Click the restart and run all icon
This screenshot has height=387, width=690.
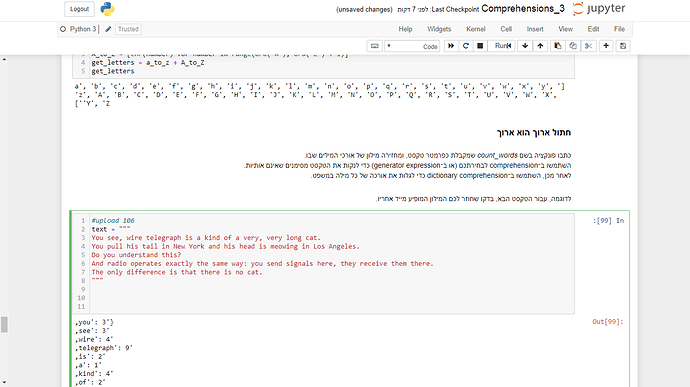(451, 46)
